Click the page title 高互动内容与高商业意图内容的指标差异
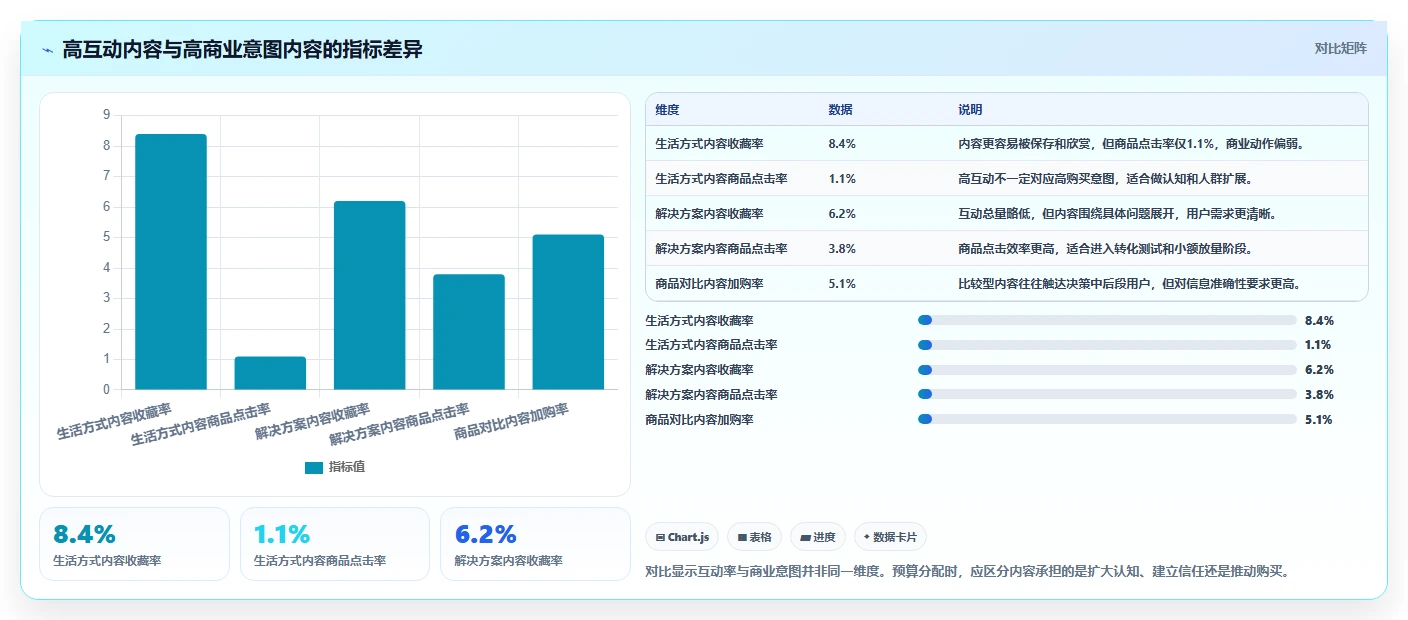The height and width of the screenshot is (620, 1408). (242, 50)
